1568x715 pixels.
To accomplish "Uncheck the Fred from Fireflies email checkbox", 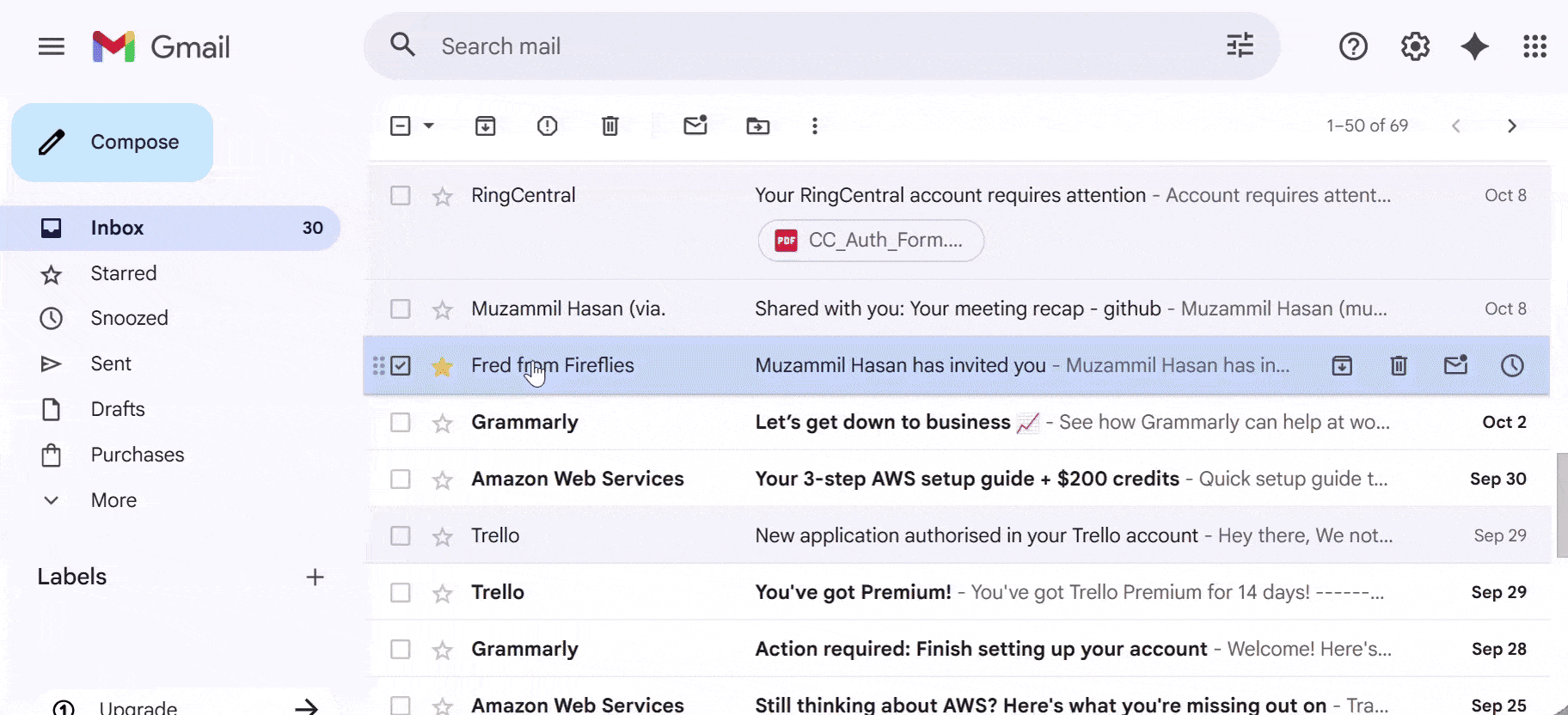I will pos(401,366).
